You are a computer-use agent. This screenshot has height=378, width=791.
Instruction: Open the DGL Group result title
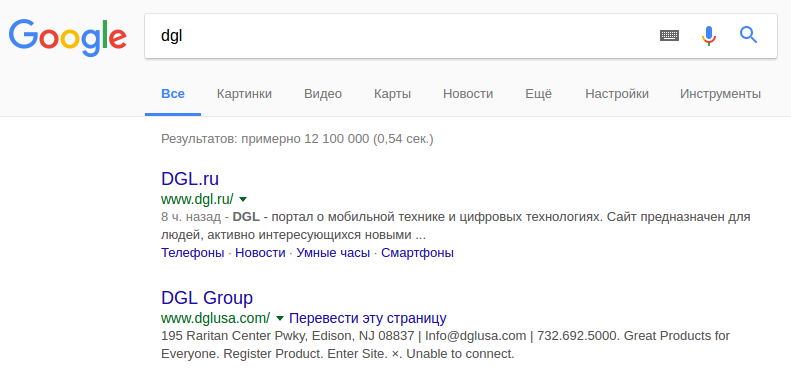coord(207,298)
